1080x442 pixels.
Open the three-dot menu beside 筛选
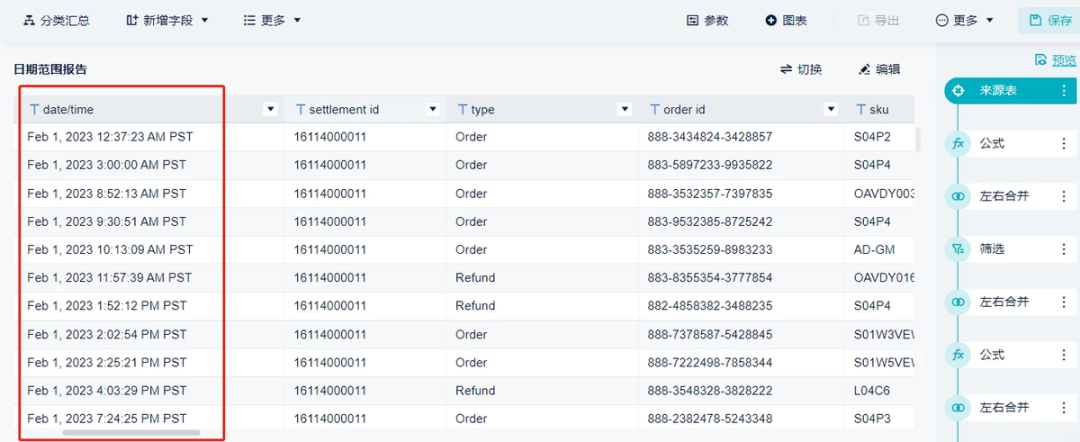(x=1064, y=249)
